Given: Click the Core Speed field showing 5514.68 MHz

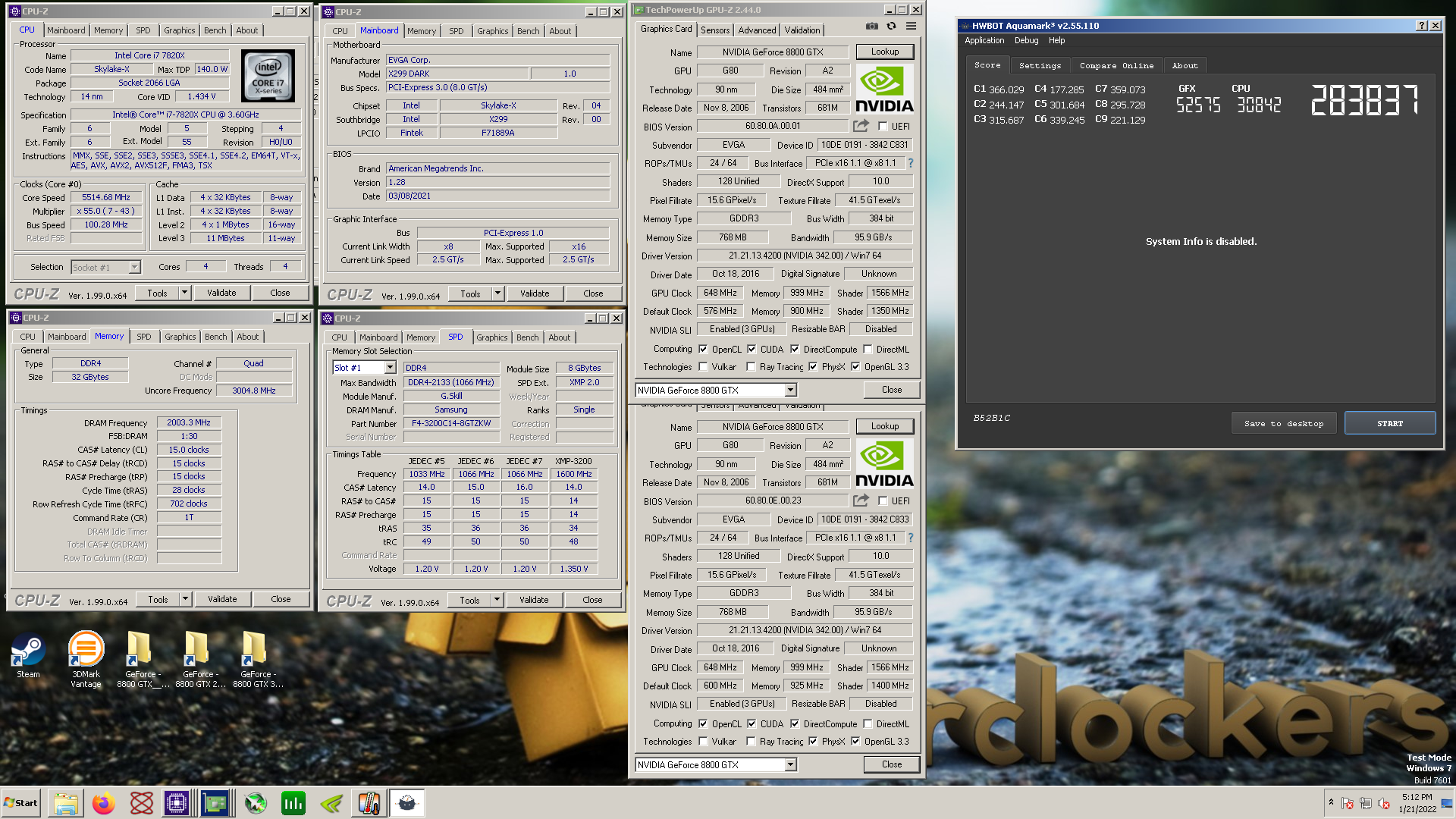Looking at the screenshot, I should click(106, 197).
